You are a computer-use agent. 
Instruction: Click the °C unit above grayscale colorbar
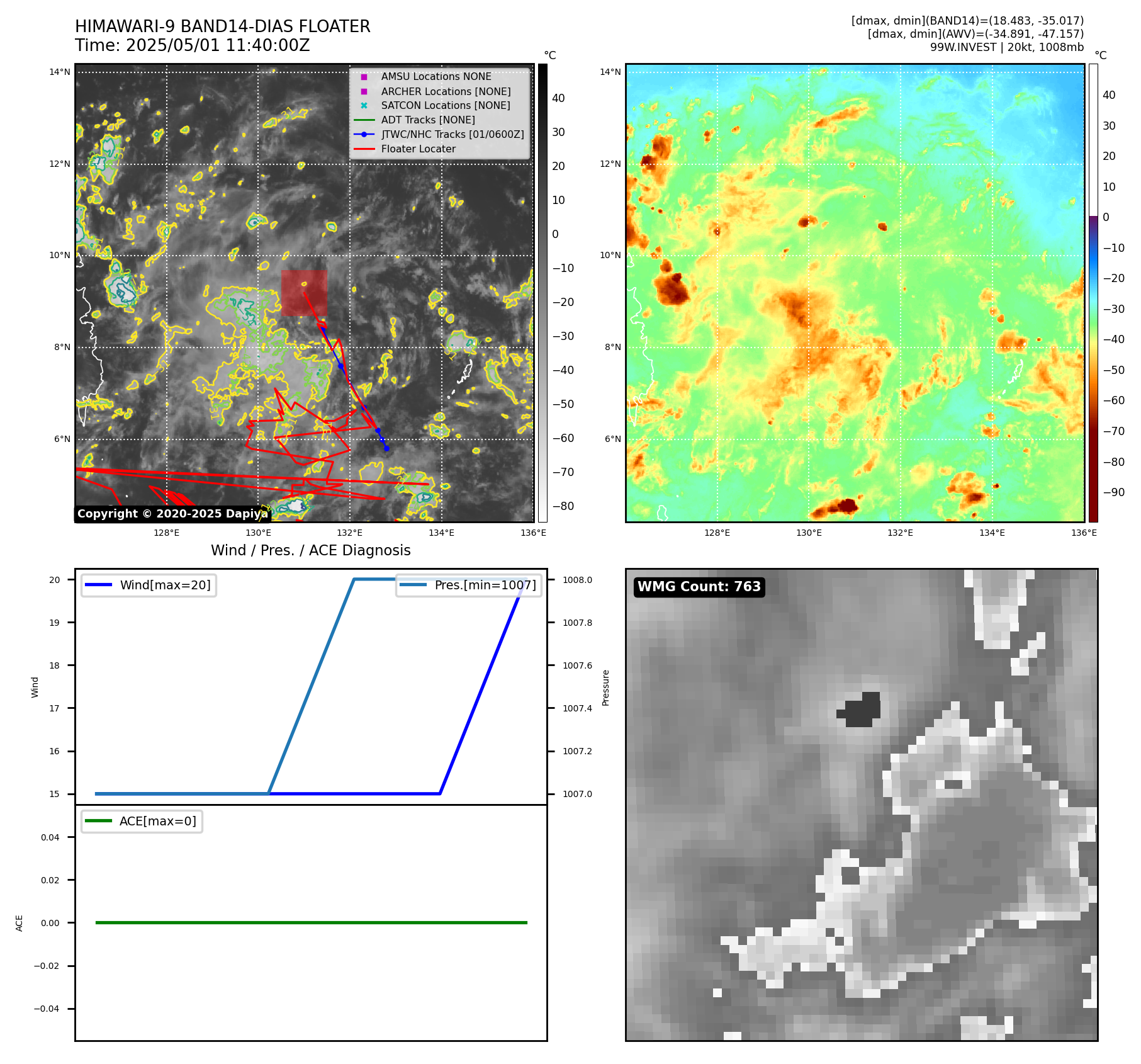[550, 55]
